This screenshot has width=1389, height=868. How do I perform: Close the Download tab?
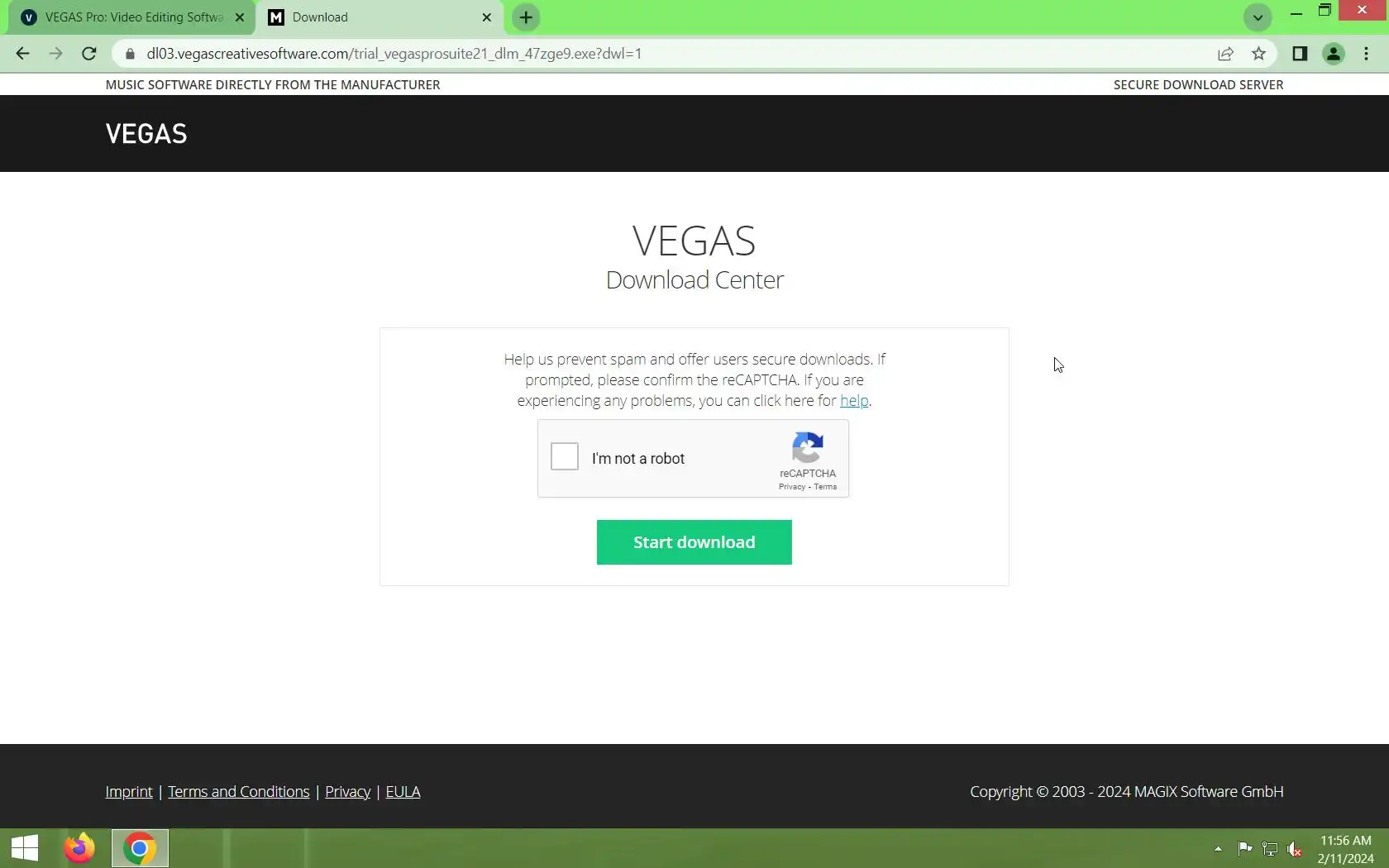tap(486, 17)
